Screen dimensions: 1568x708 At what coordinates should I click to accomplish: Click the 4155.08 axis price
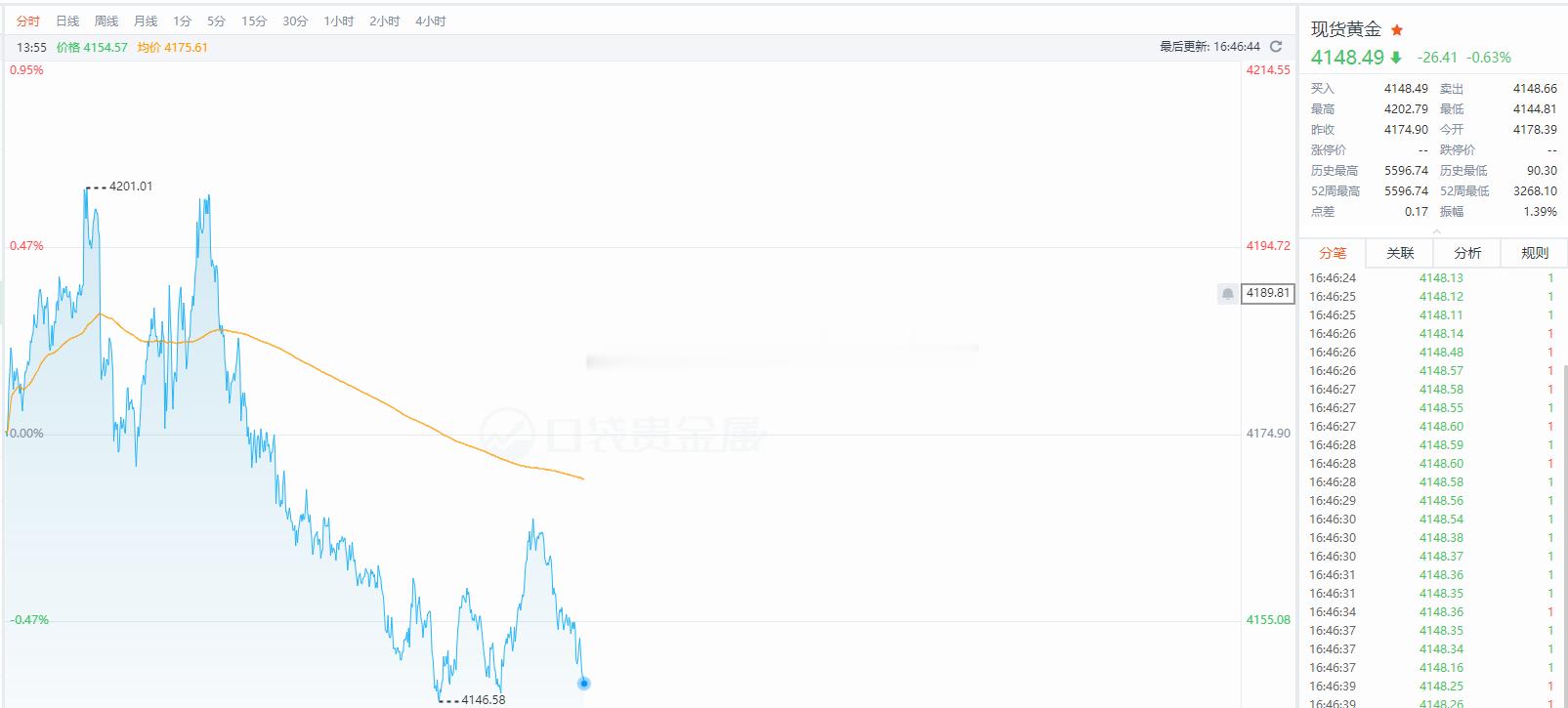(x=1268, y=620)
